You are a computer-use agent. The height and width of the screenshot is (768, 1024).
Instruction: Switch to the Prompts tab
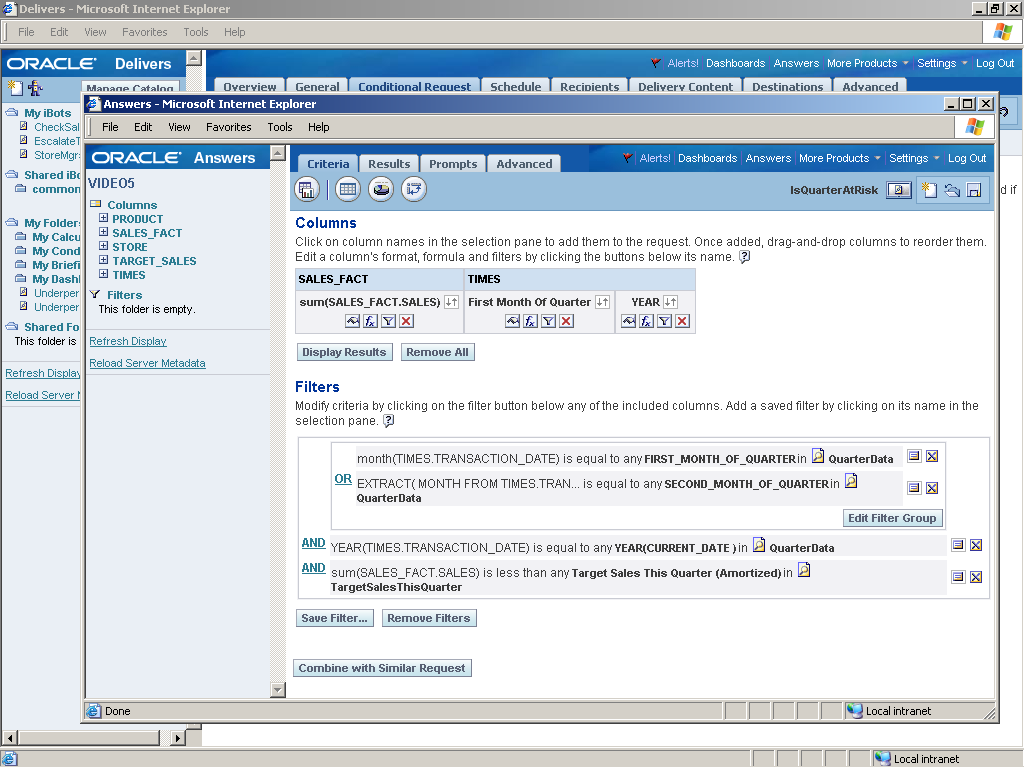pos(453,164)
